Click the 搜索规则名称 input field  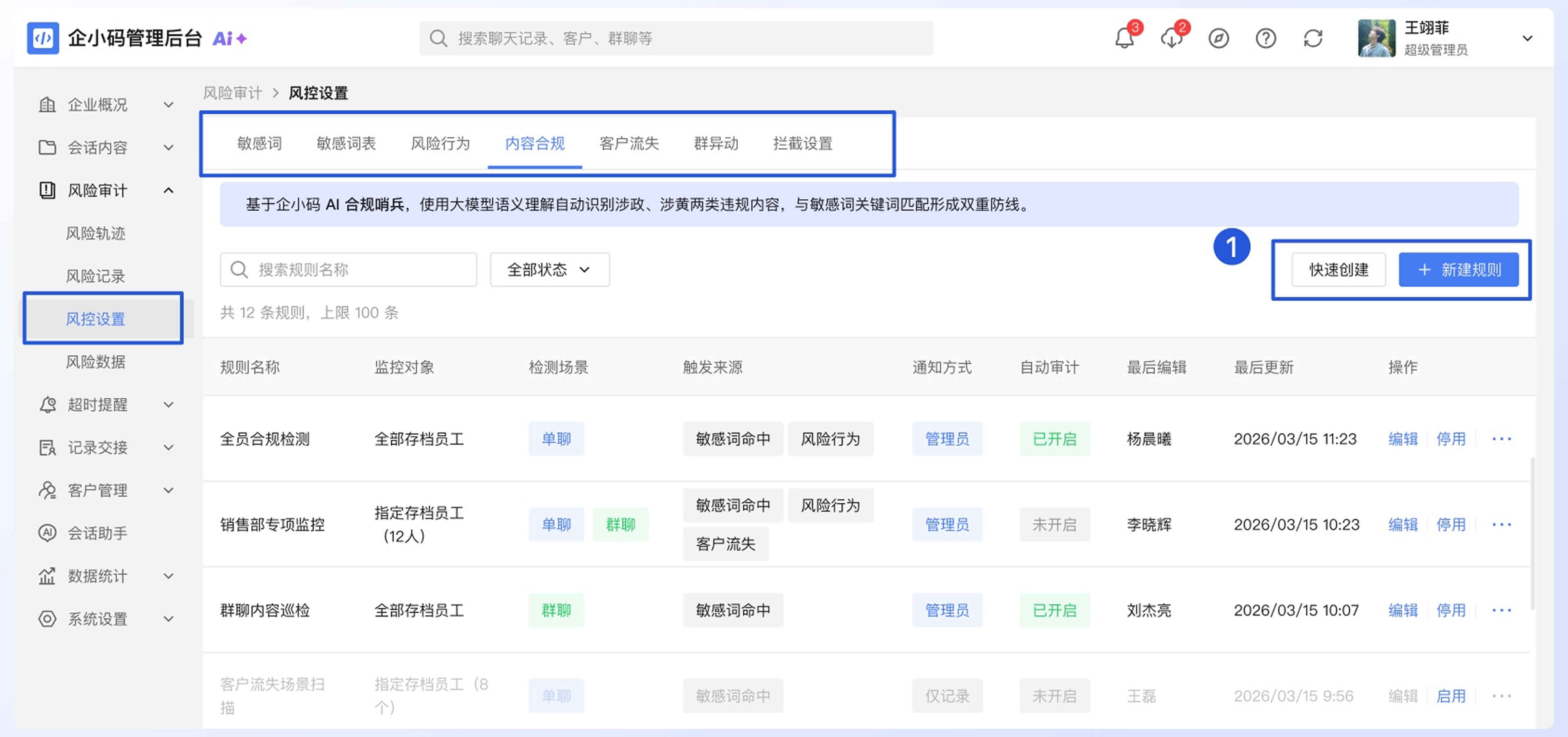(348, 269)
